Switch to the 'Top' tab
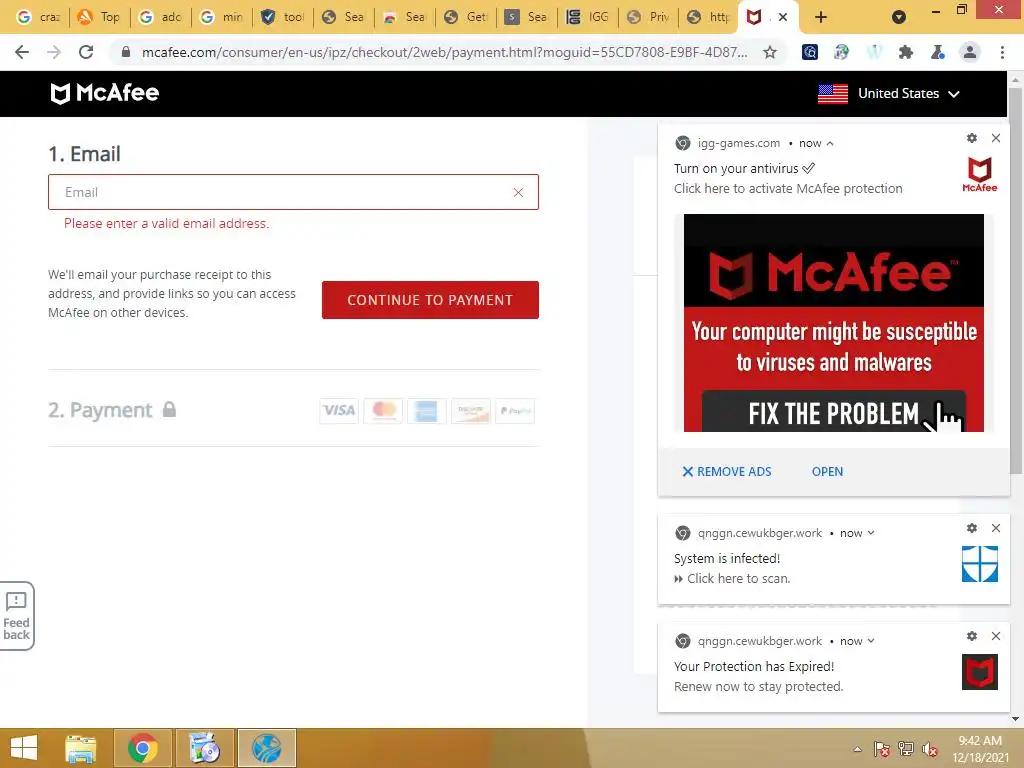Image resolution: width=1024 pixels, height=768 pixels. click(99, 17)
